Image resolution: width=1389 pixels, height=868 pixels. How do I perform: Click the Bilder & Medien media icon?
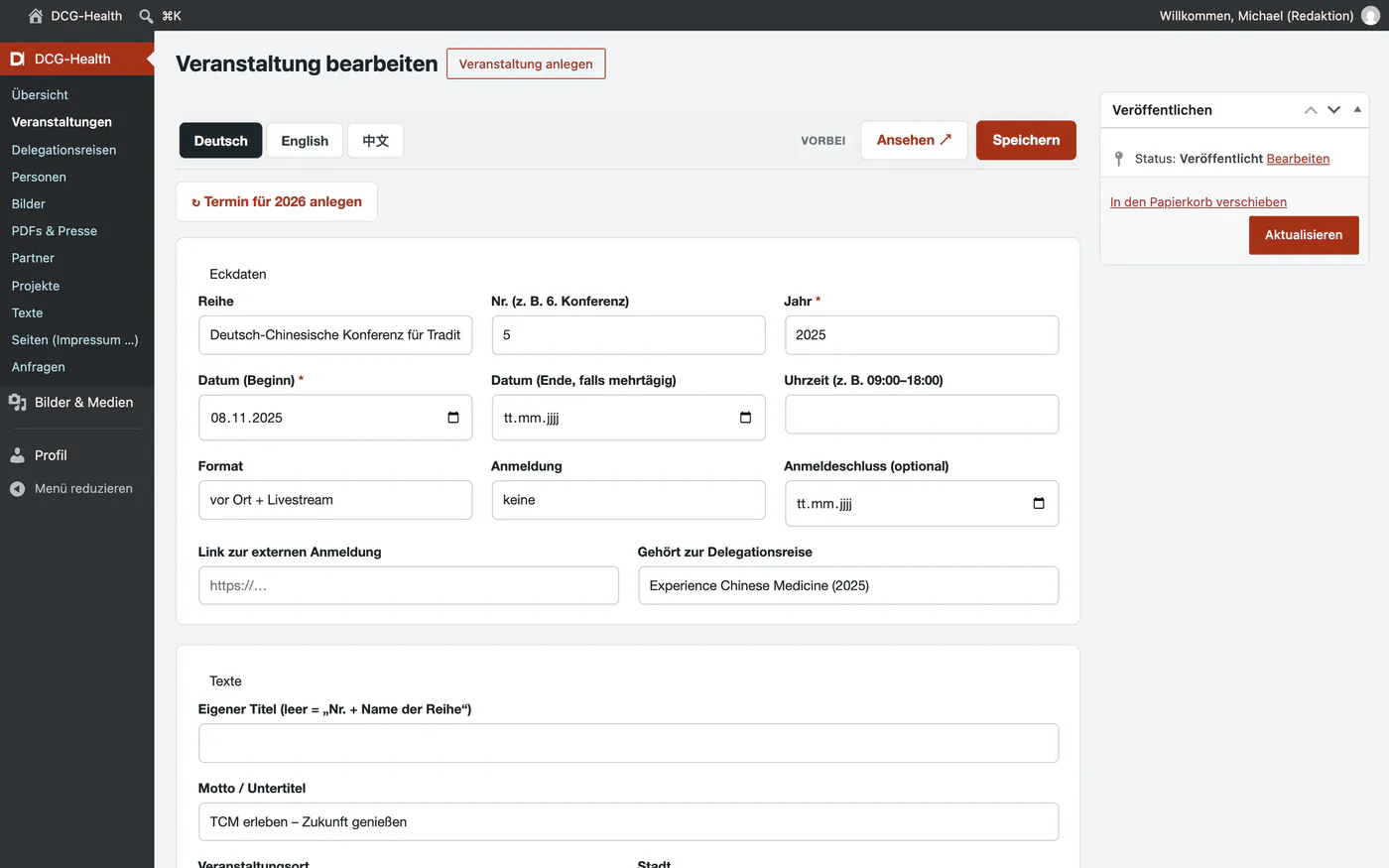point(17,402)
